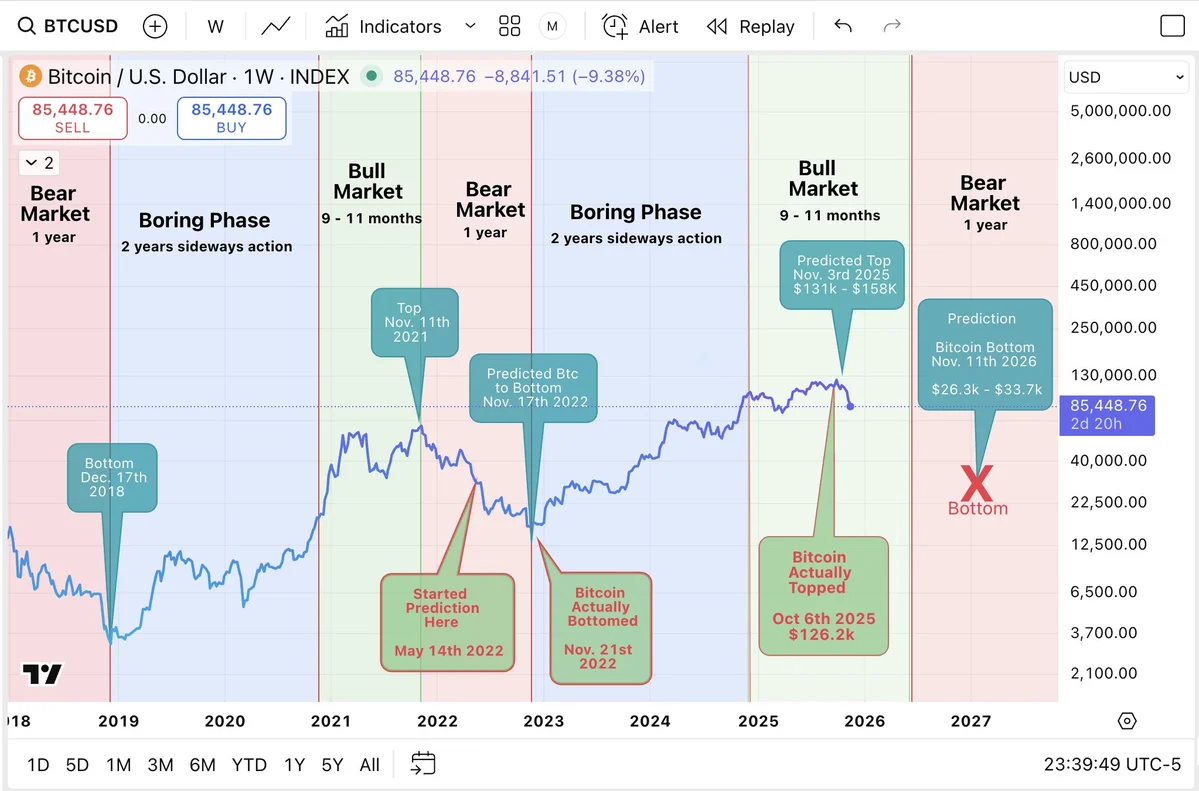Open the layout templates grid icon

[x=510, y=27]
